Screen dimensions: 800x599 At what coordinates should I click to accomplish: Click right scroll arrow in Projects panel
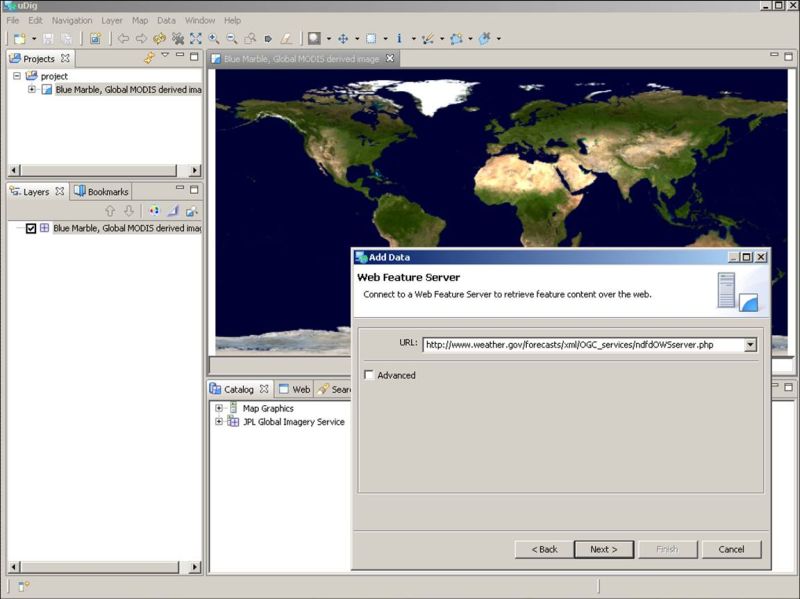(x=194, y=170)
